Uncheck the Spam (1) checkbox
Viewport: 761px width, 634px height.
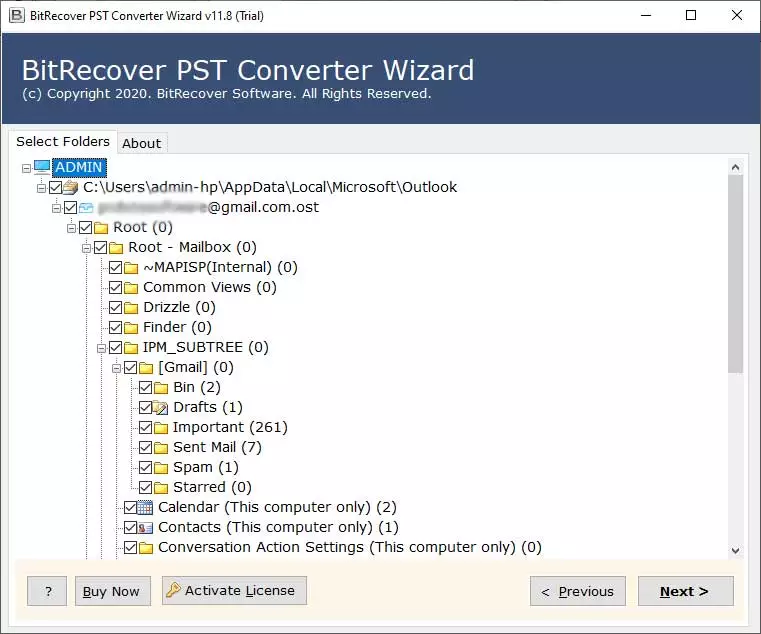pyautogui.click(x=146, y=467)
